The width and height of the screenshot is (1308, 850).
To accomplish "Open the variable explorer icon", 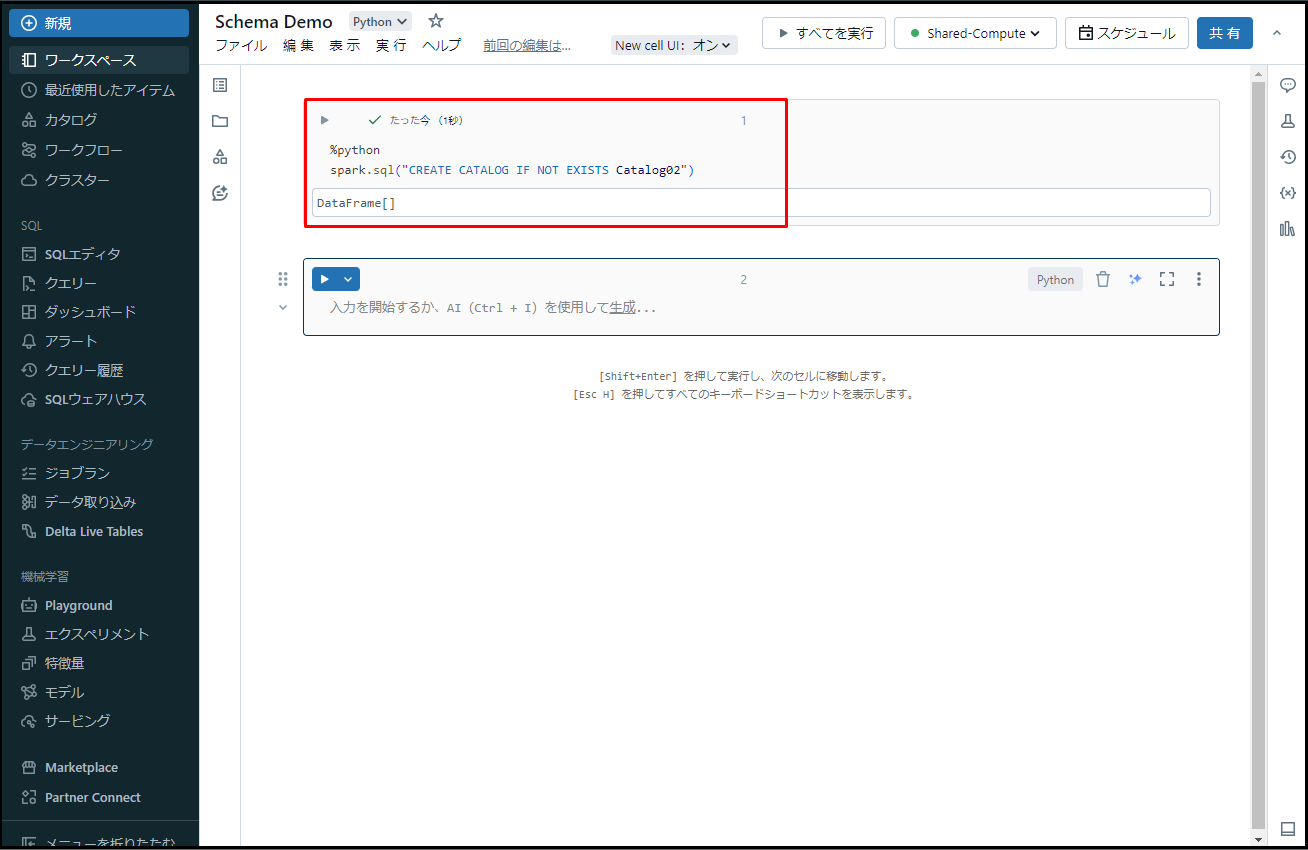I will tap(1288, 193).
